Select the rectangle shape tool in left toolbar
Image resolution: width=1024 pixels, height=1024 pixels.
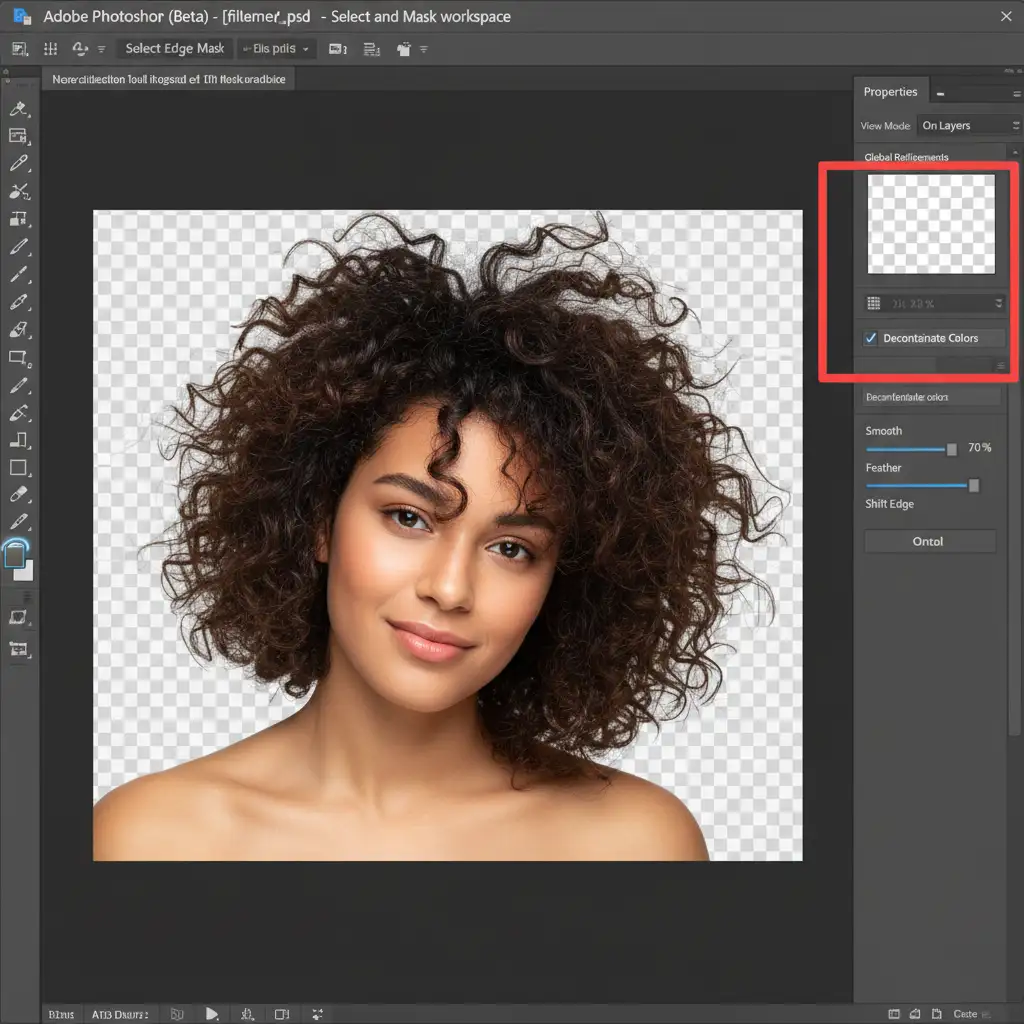(18, 467)
